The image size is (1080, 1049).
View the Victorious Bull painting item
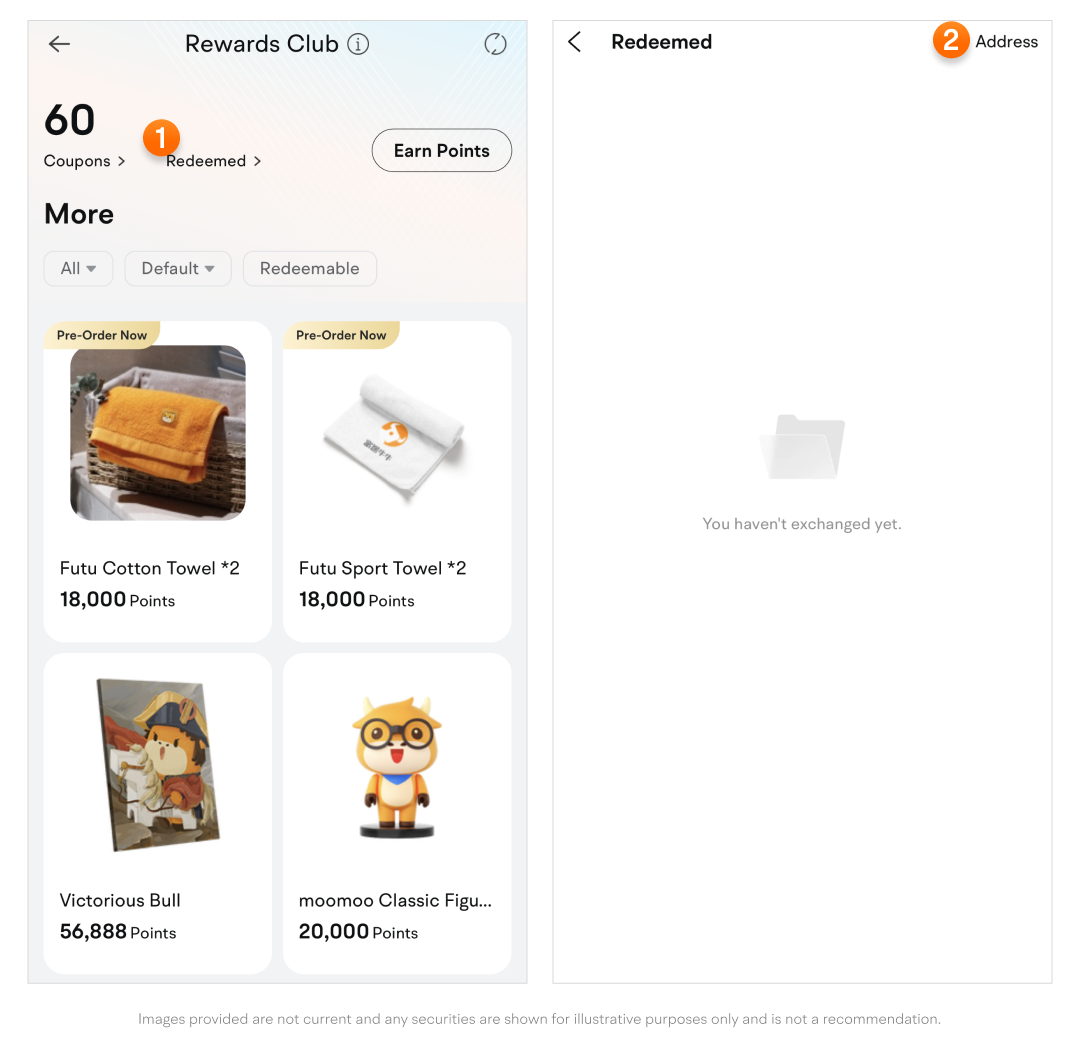coord(158,765)
